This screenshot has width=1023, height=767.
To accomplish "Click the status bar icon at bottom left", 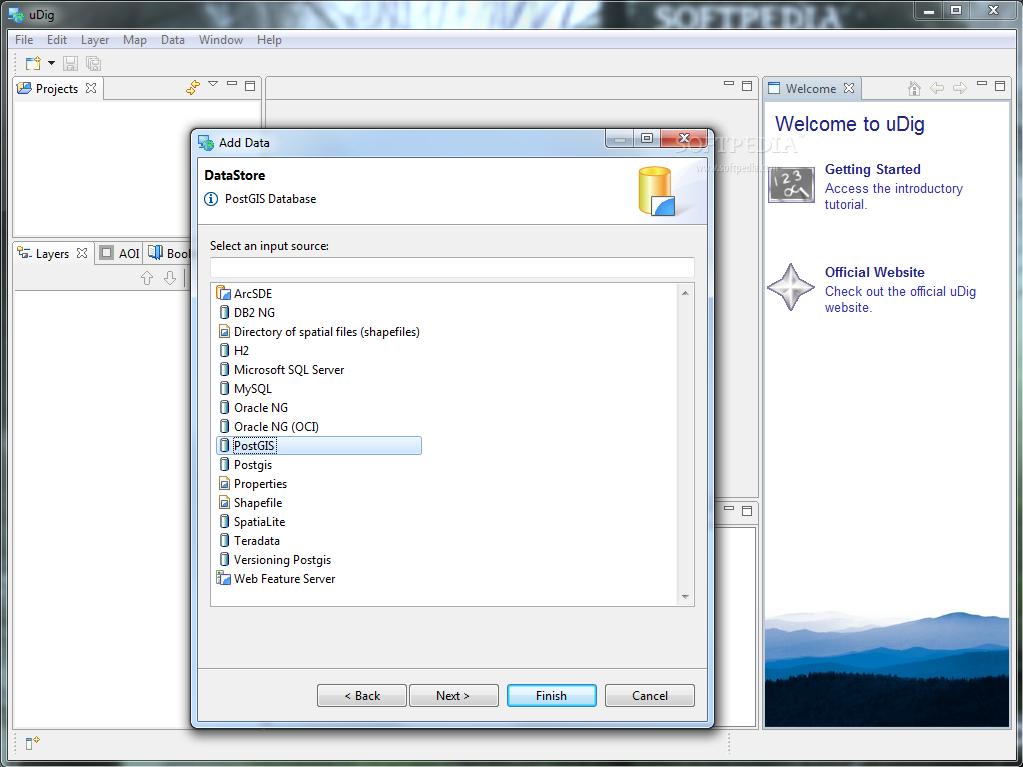I will click(x=32, y=743).
